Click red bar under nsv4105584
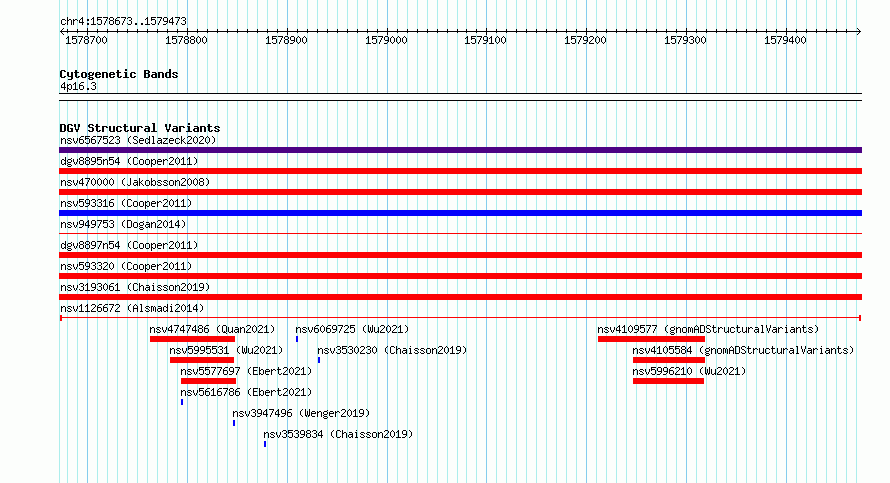Image resolution: width=890 pixels, height=483 pixels. 669,360
